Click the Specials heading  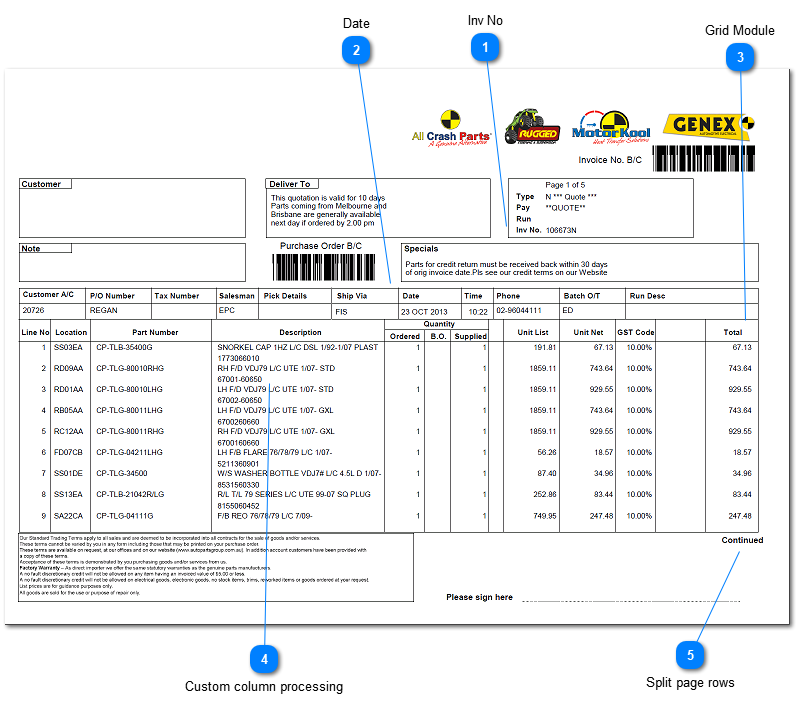click(421, 249)
